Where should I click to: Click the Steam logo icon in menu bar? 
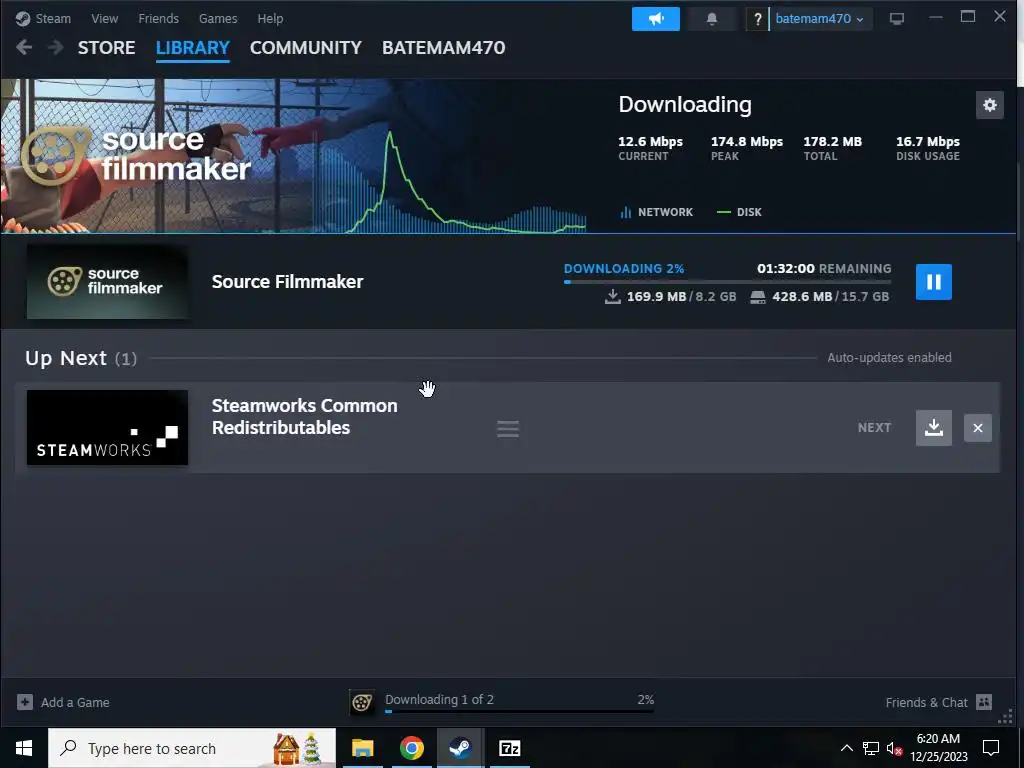[x=23, y=19]
